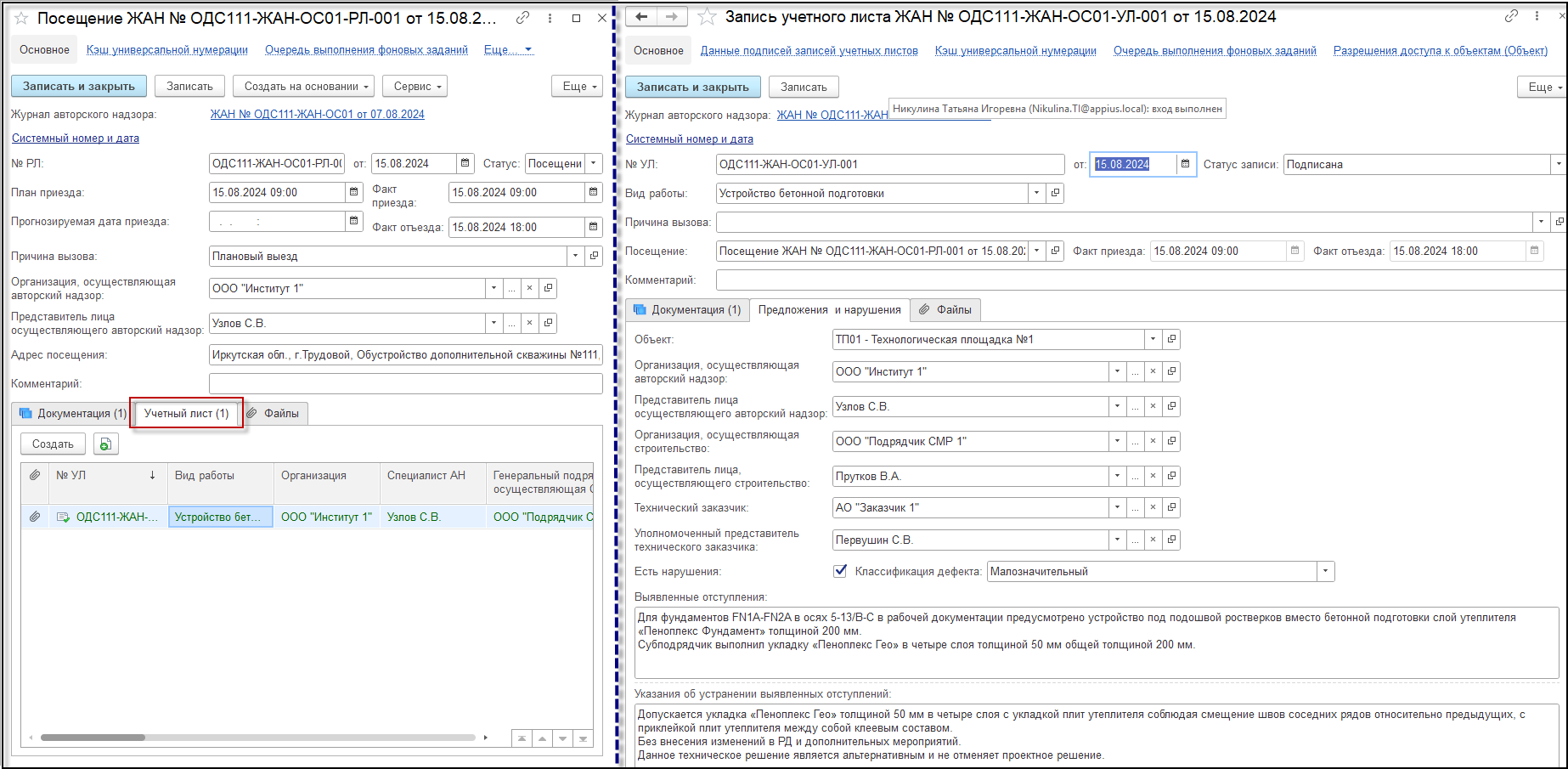This screenshot has width=1568, height=769.
Task: Click the link icon in Запись title bar
Action: coord(1510,16)
